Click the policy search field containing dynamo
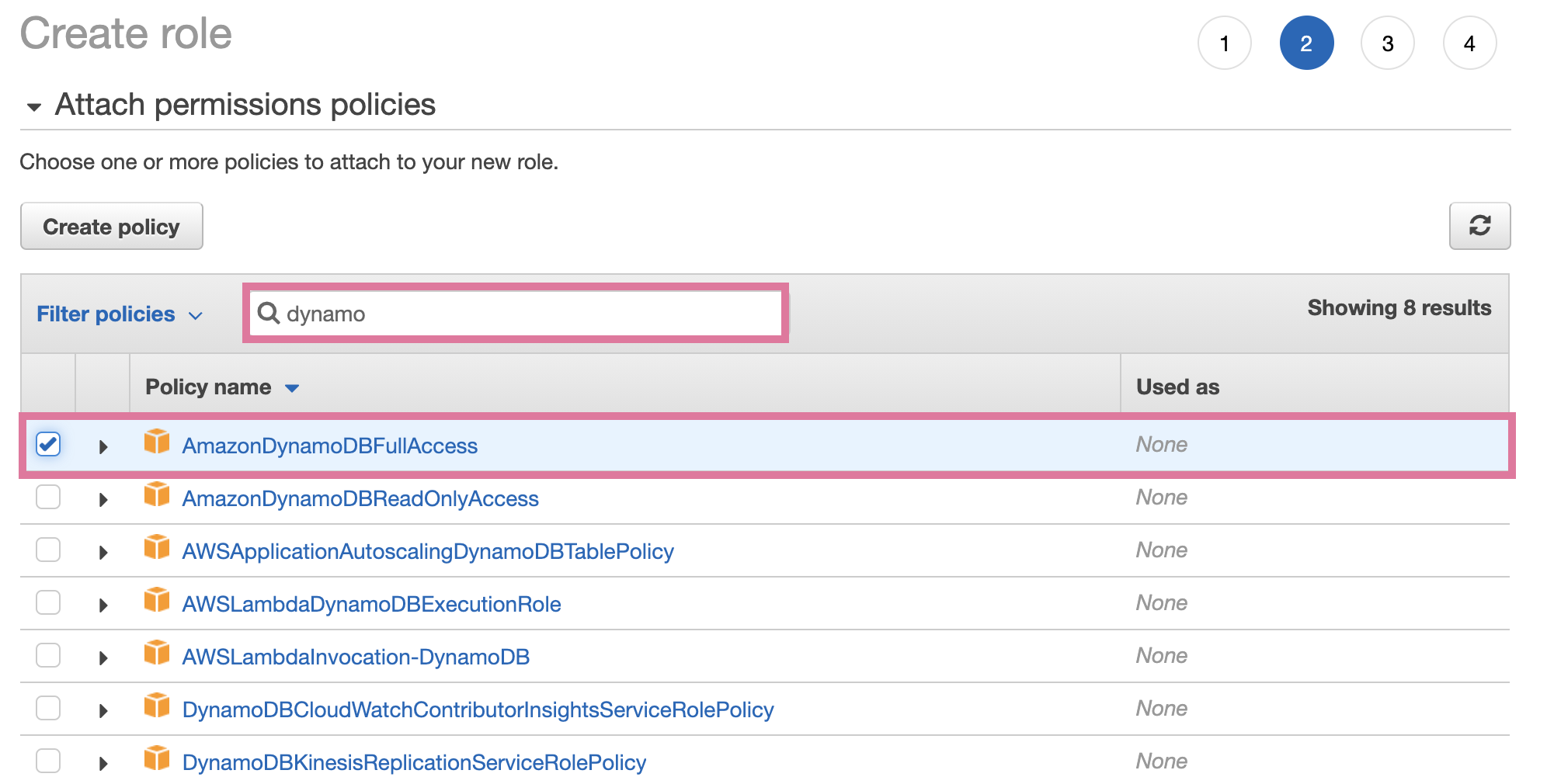The height and width of the screenshot is (784, 1547). pos(516,313)
